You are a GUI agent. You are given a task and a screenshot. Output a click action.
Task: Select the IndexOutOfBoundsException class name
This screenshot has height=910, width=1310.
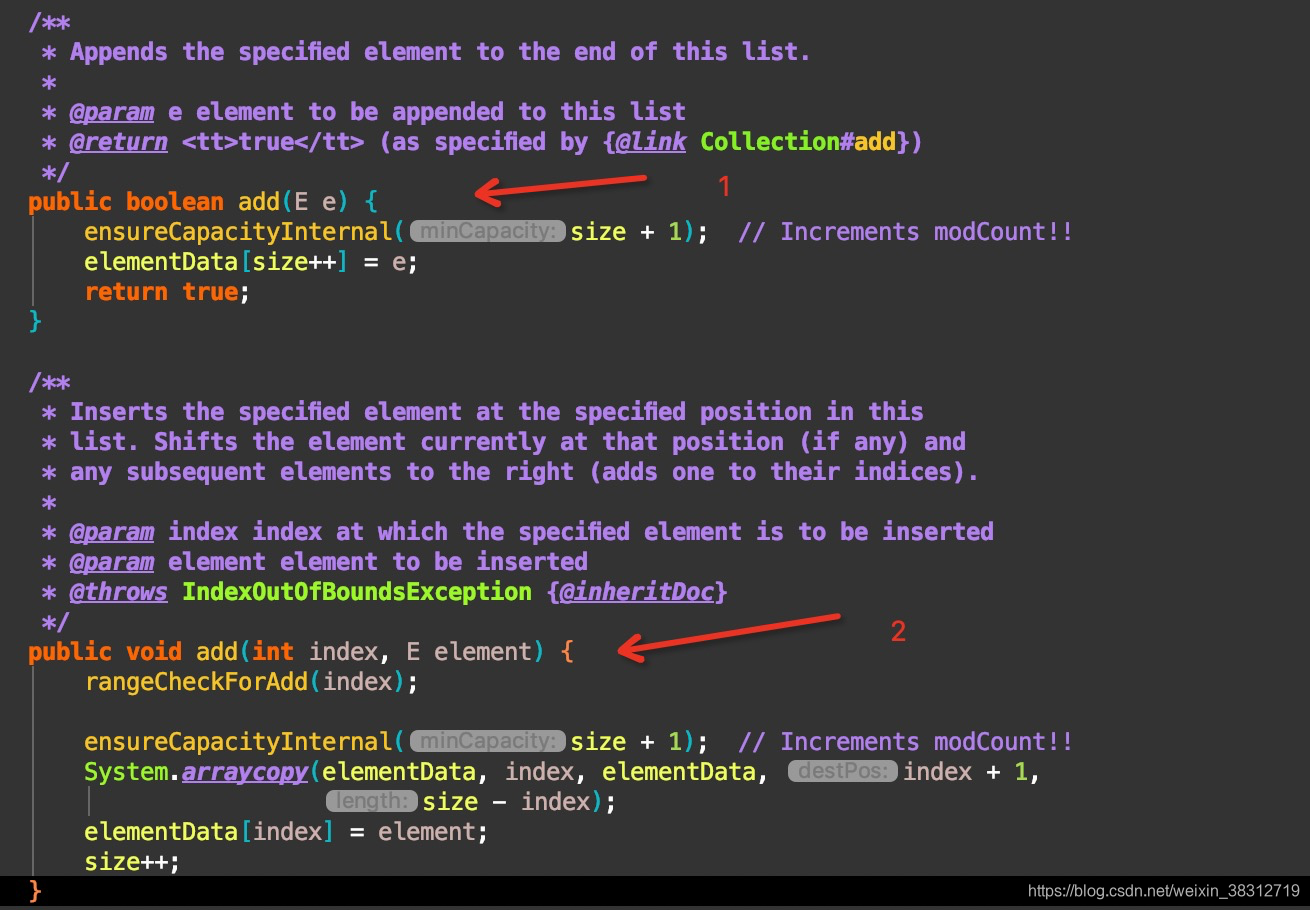pyautogui.click(x=357, y=592)
